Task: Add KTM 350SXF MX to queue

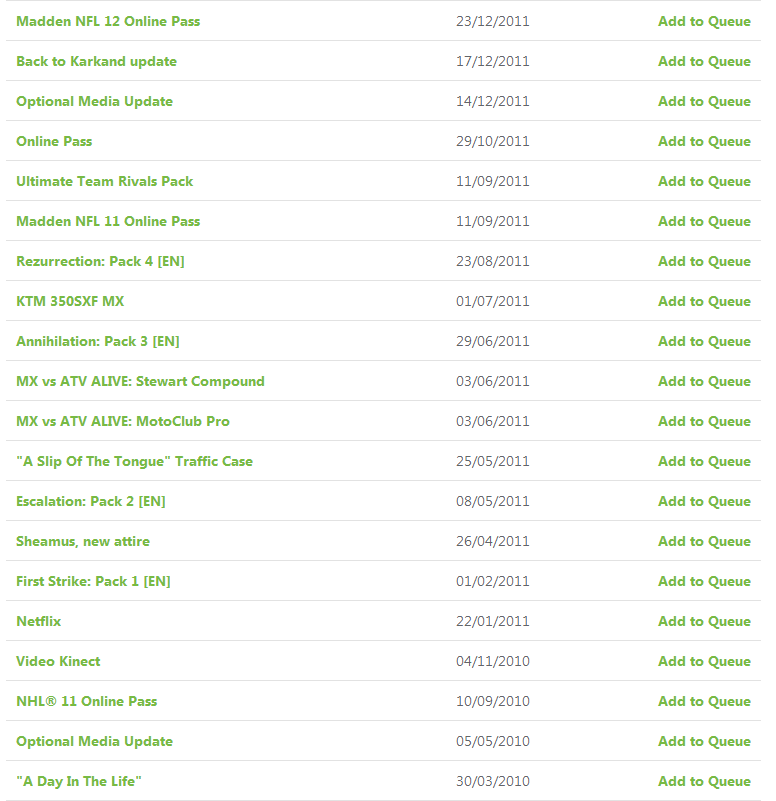Action: pos(704,301)
